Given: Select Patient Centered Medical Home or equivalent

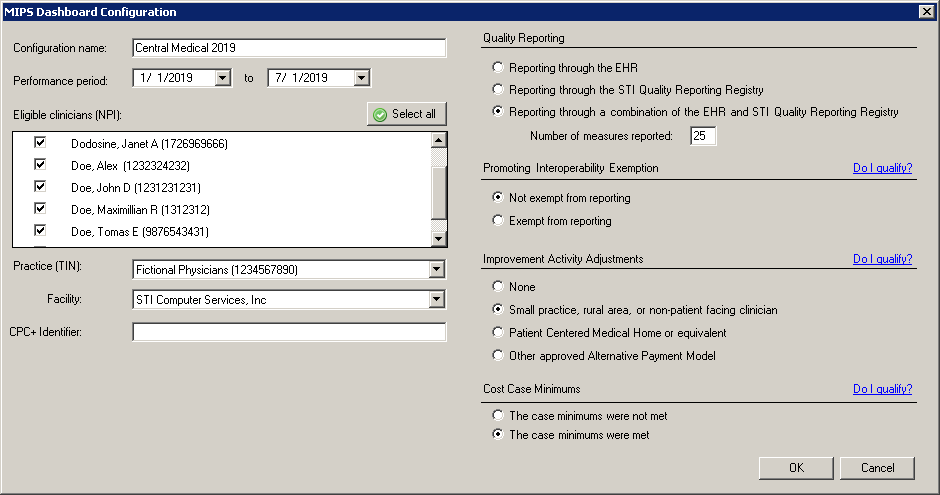Looking at the screenshot, I should click(x=498, y=332).
